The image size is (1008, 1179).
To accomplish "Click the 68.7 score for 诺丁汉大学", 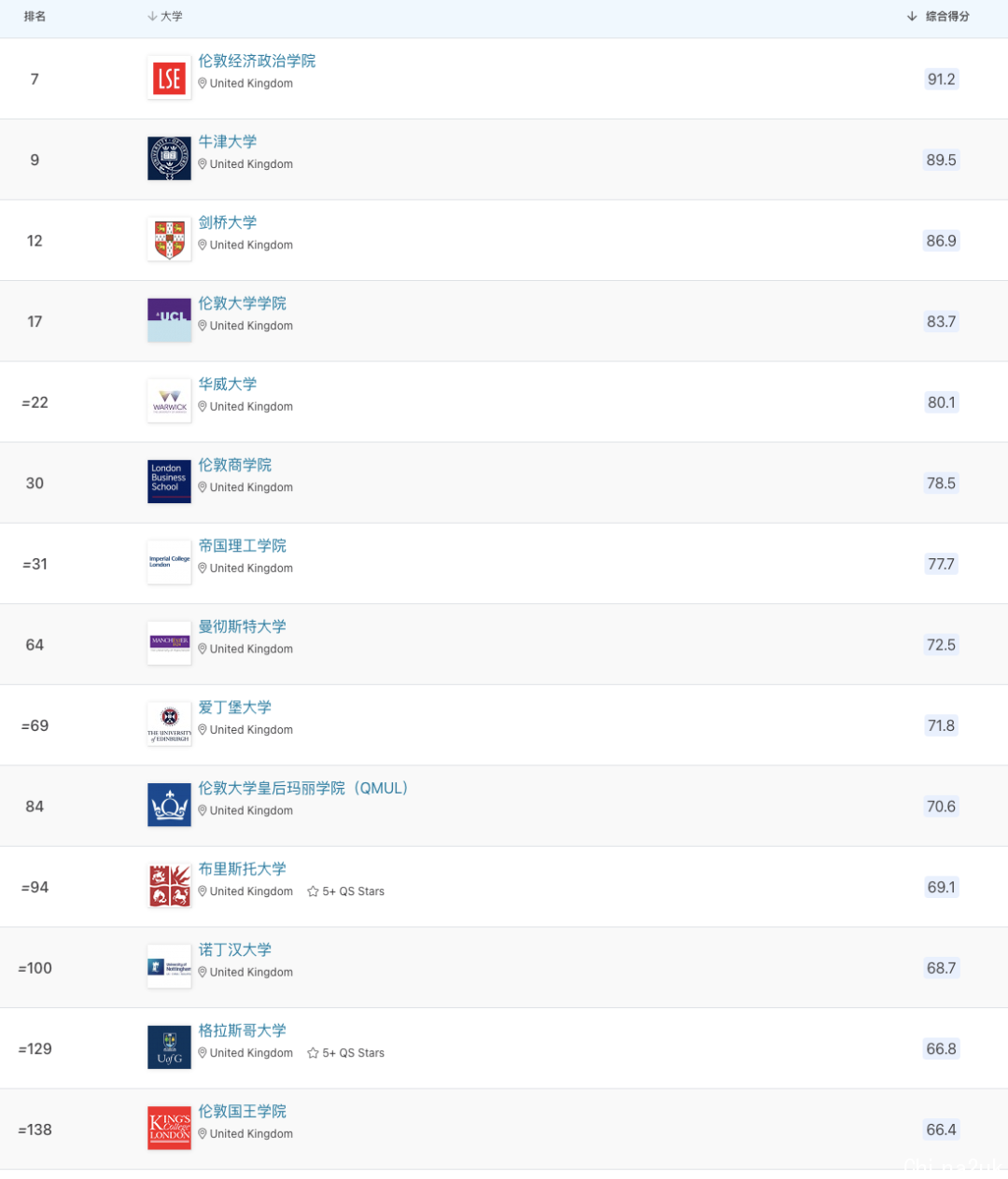I will 941,968.
